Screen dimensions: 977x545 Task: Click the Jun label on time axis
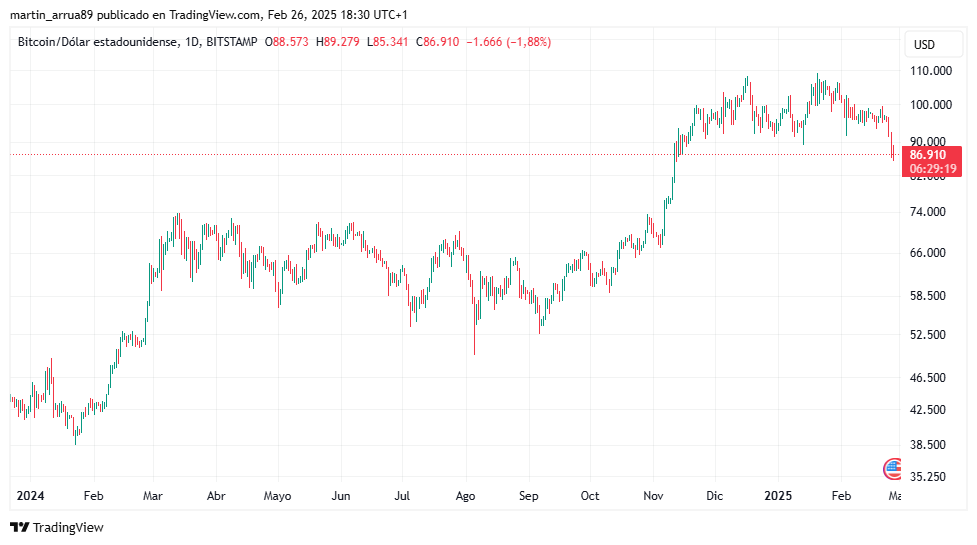[341, 496]
